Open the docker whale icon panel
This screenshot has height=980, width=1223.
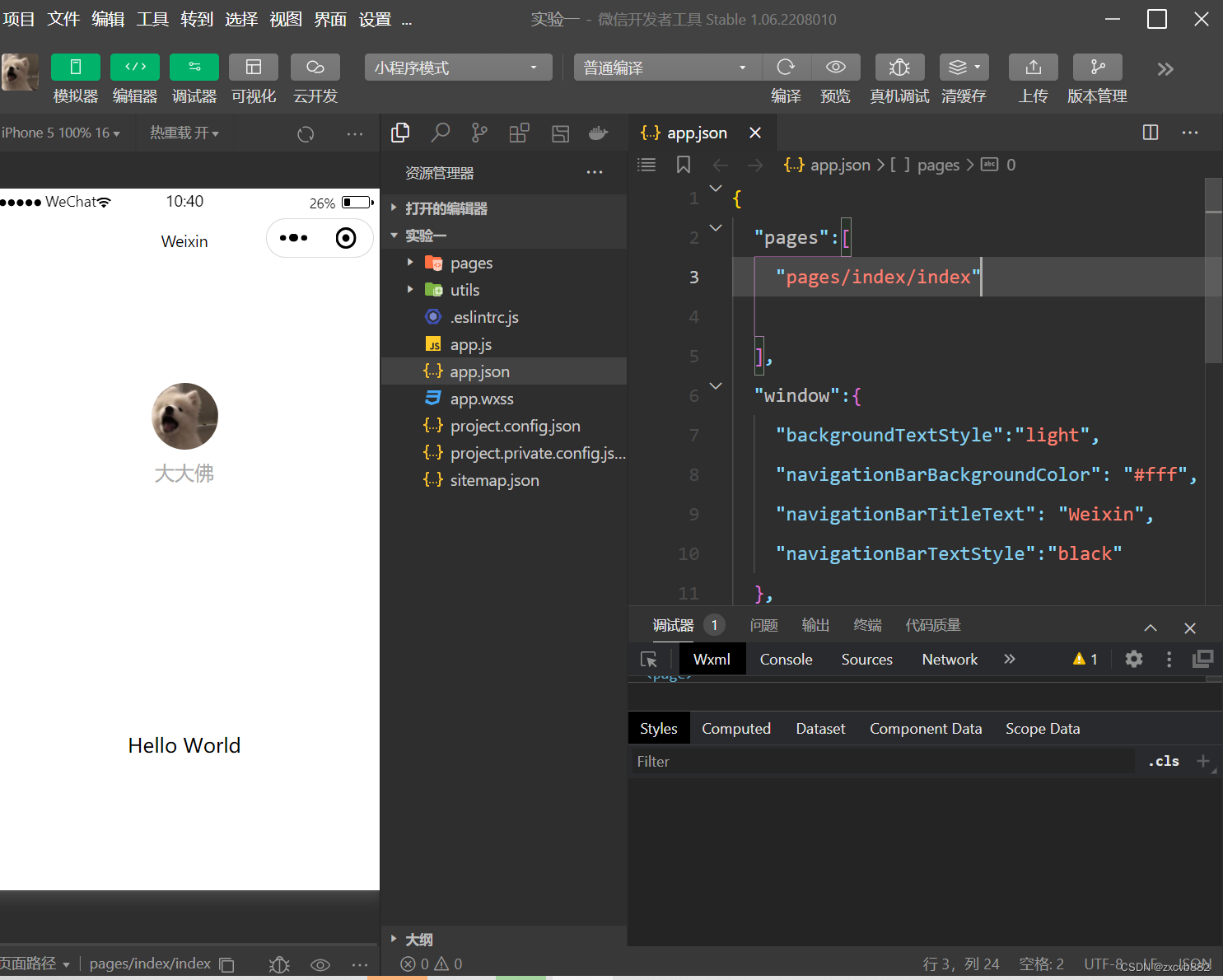tap(599, 133)
